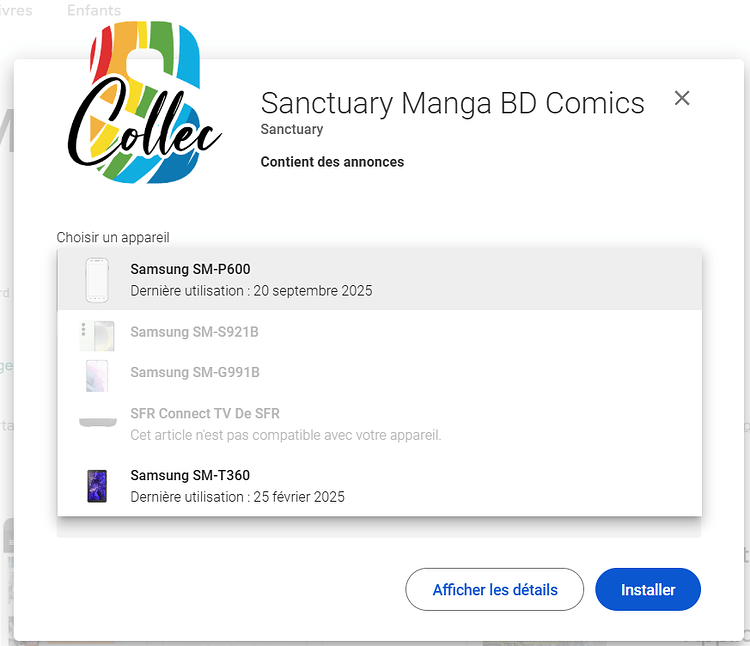Click the Contient des annonces label
Screen dimensions: 750x646
pyautogui.click(x=332, y=162)
